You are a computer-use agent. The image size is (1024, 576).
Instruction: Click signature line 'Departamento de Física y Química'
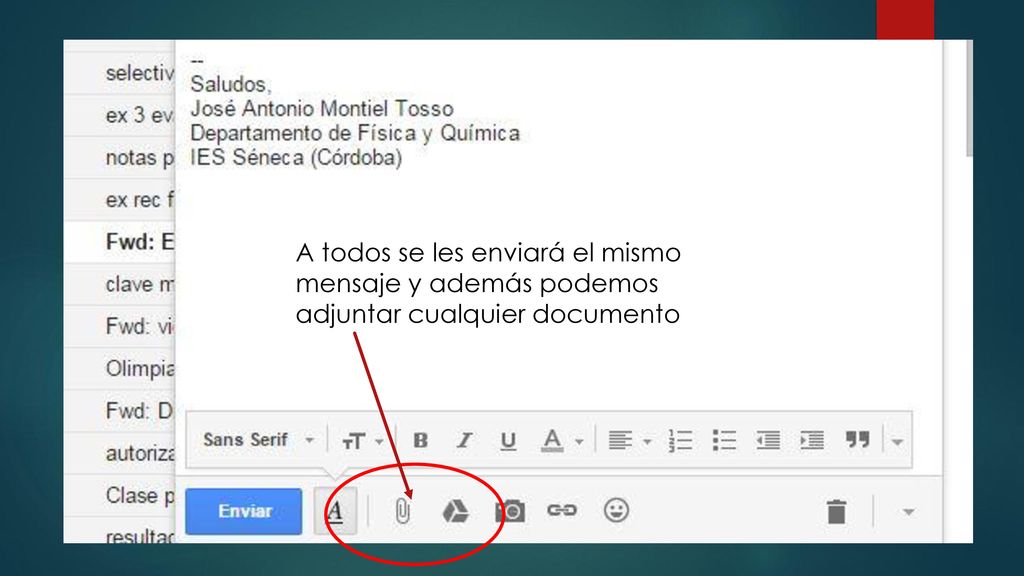point(355,133)
